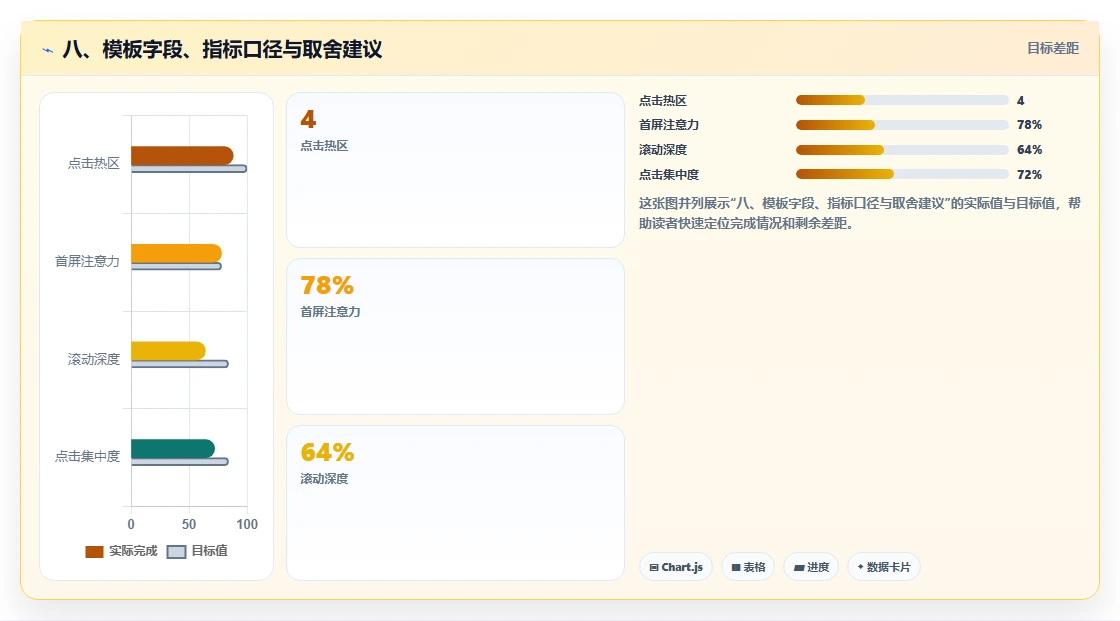This screenshot has height=621, width=1120.
Task: Click the description paragraph starting 这张图并列展示
Action: [x=859, y=213]
